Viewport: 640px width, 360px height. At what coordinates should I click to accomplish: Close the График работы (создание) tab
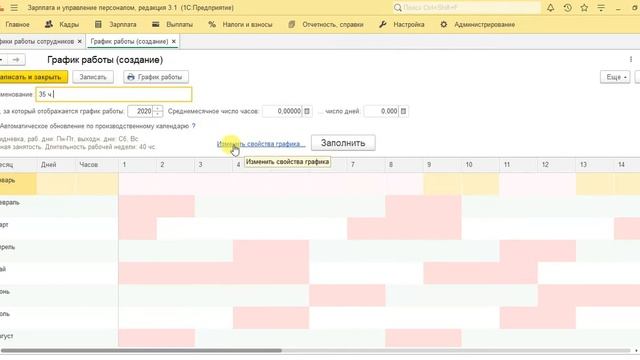coord(173,41)
